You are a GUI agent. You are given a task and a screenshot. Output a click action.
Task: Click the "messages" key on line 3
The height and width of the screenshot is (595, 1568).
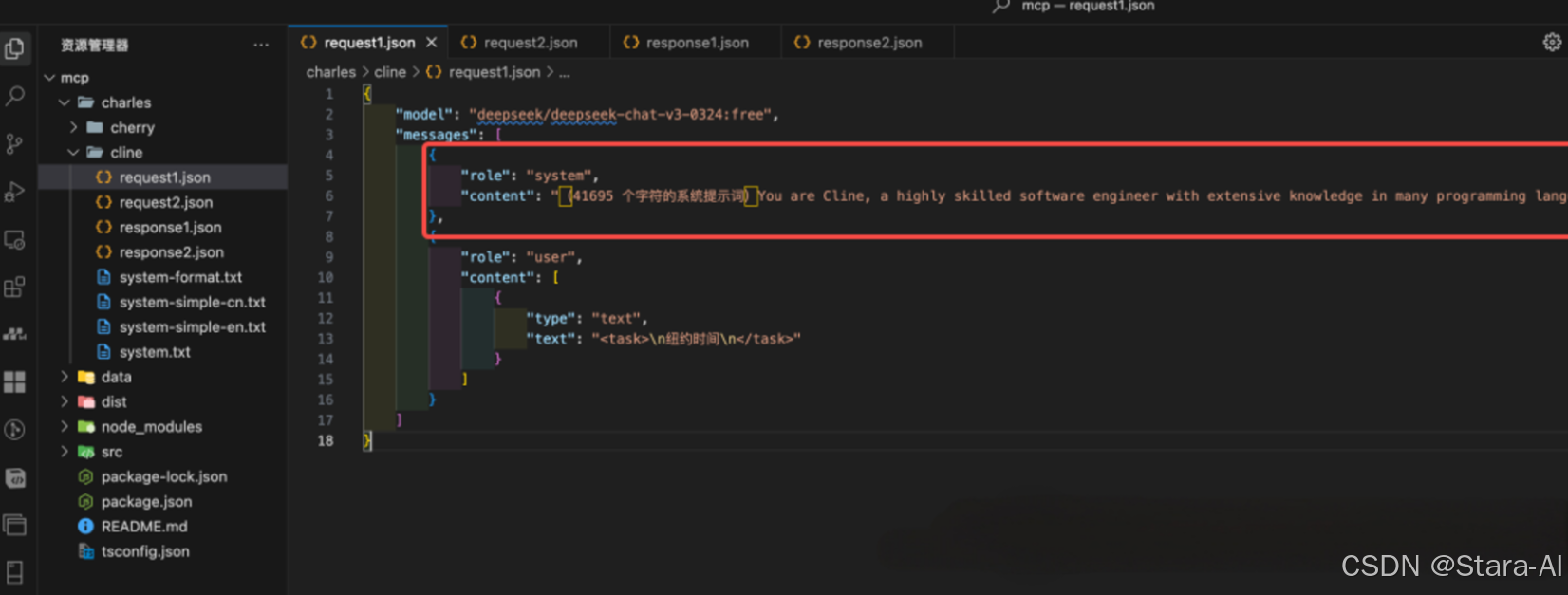coord(438,135)
